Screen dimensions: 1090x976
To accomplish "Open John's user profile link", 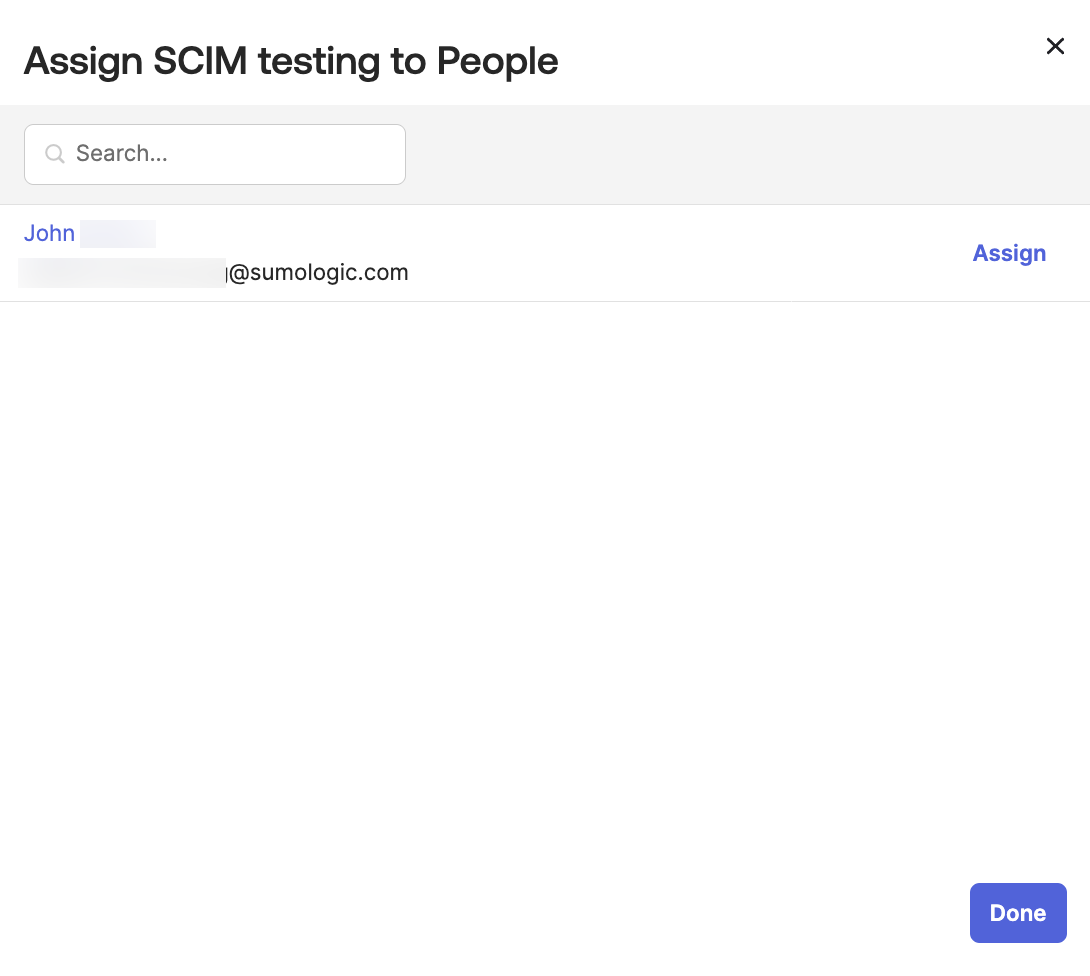I will click(x=49, y=233).
